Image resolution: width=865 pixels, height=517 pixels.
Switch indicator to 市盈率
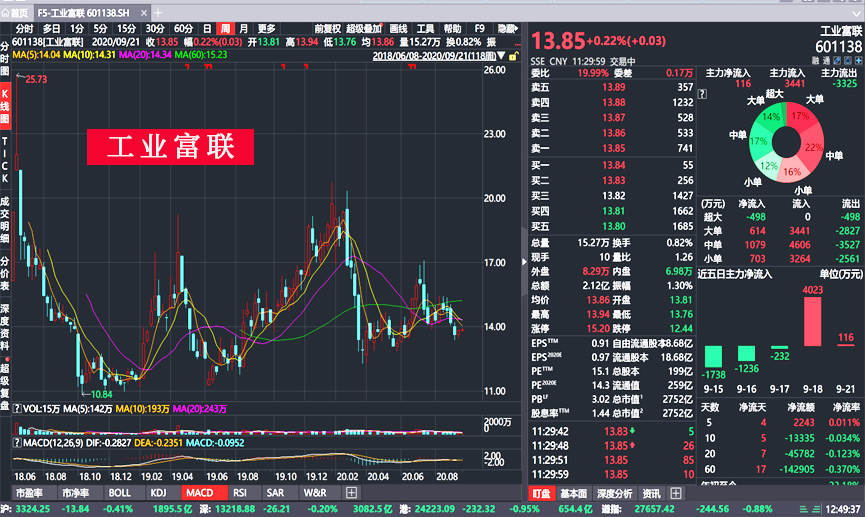point(29,493)
